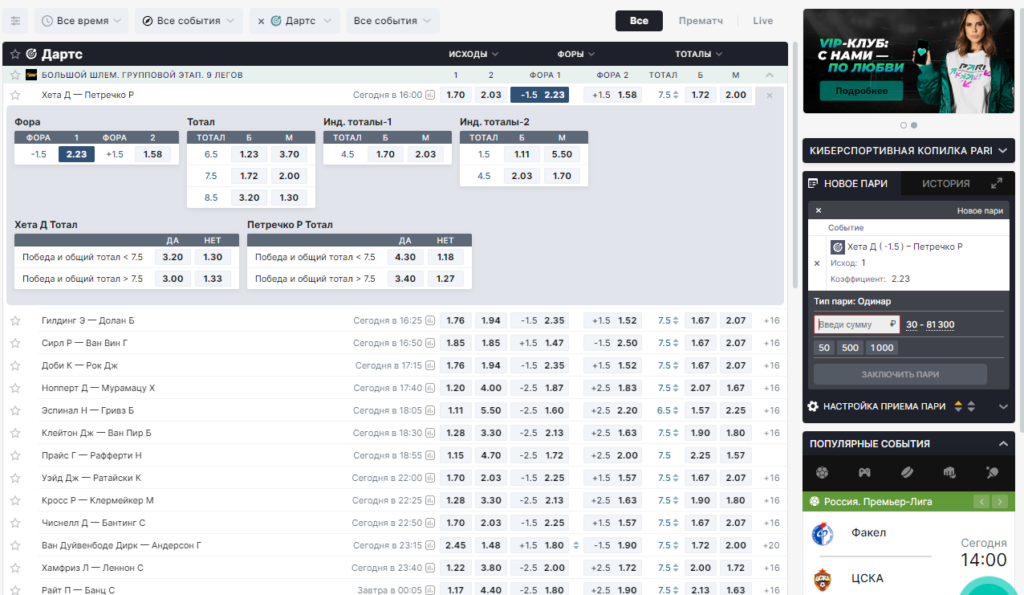Open the Все время dropdown
This screenshot has width=1024, height=595.
[82, 21]
